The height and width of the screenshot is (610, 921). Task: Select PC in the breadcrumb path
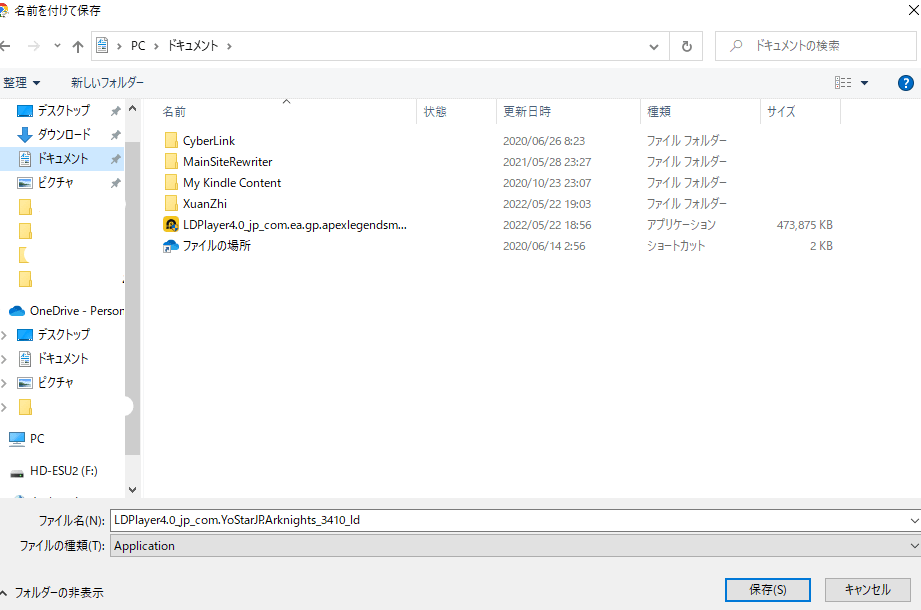(137, 45)
